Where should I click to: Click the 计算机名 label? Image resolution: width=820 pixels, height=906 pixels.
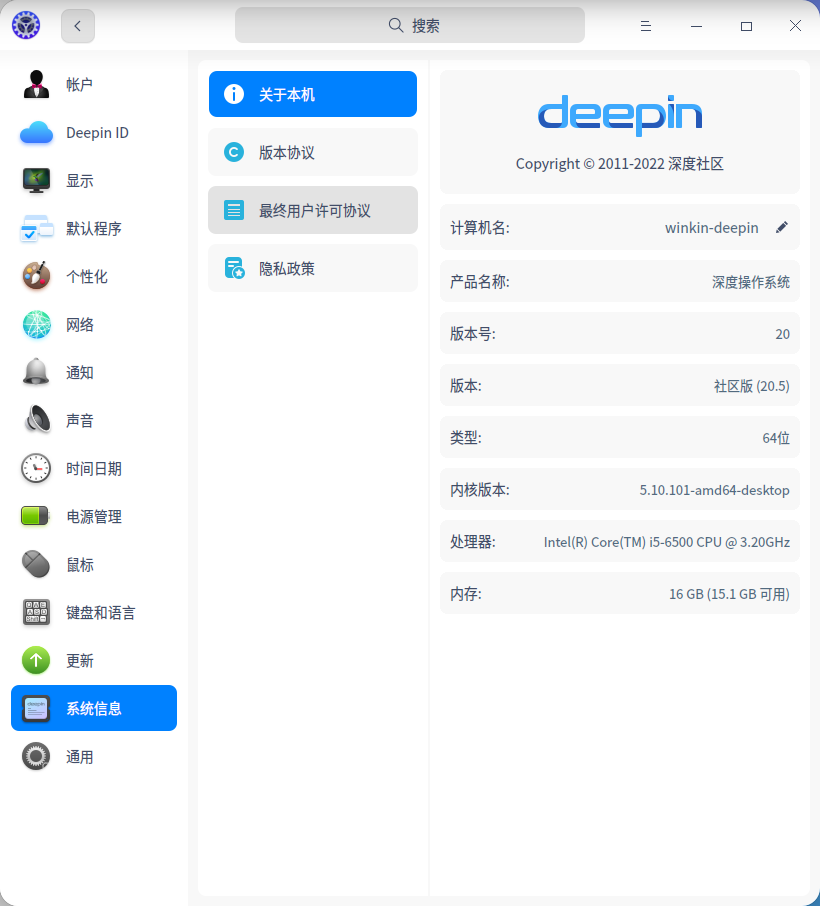point(480,228)
